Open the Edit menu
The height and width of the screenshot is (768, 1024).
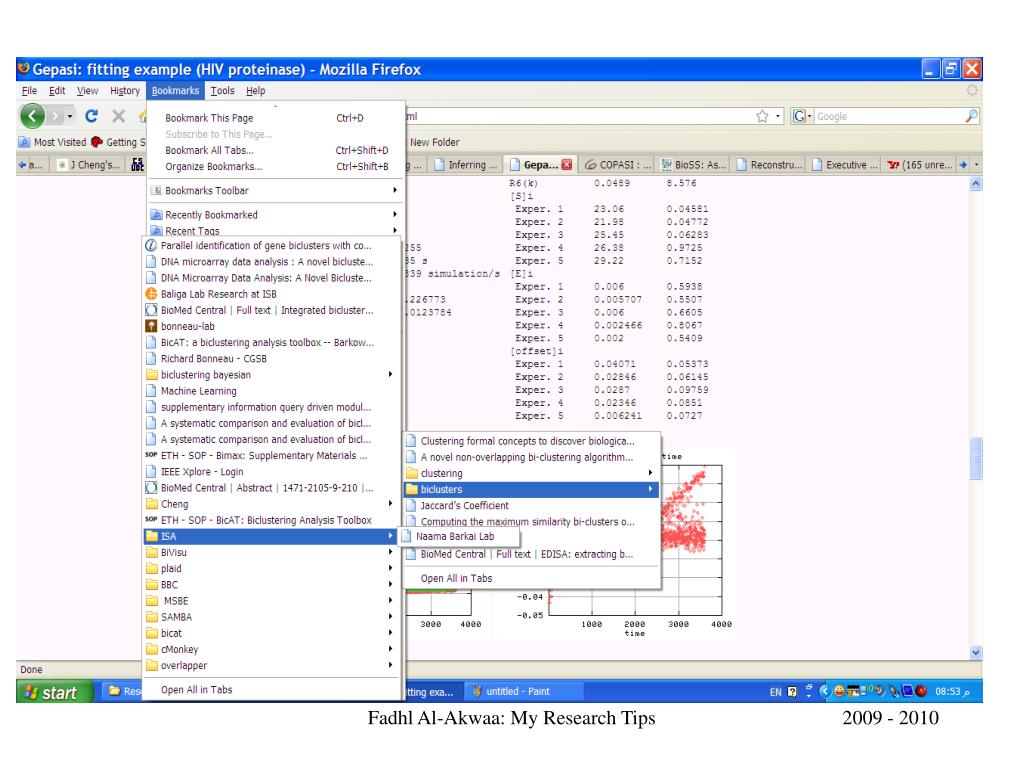pyautogui.click(x=57, y=91)
